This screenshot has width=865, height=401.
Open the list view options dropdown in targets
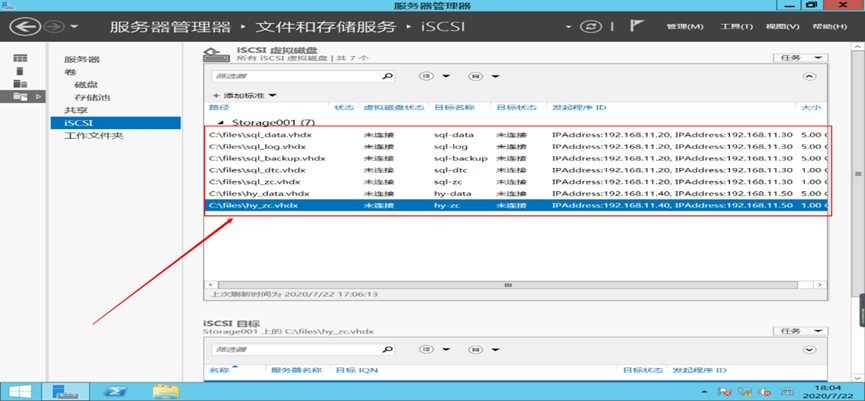(435, 349)
